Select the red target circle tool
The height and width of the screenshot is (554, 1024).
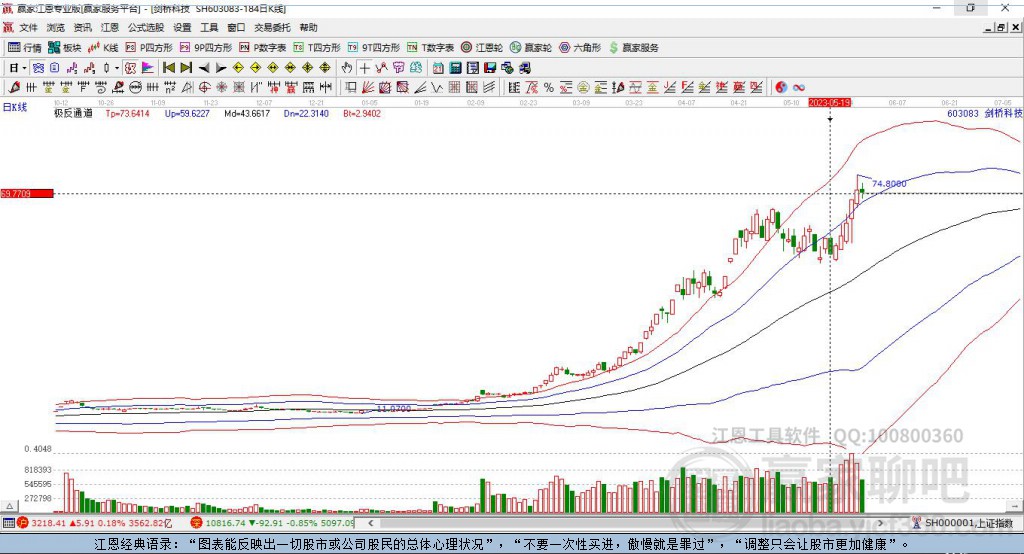(204, 88)
